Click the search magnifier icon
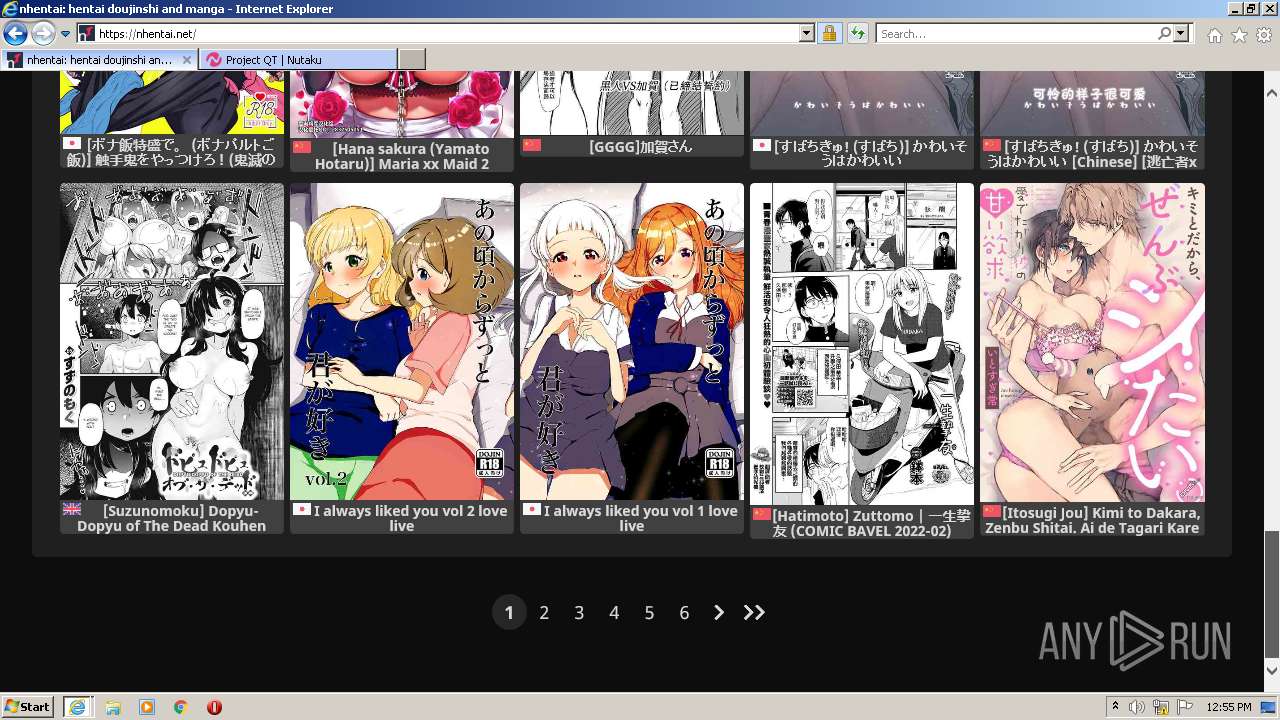The image size is (1280, 720). [1164, 34]
